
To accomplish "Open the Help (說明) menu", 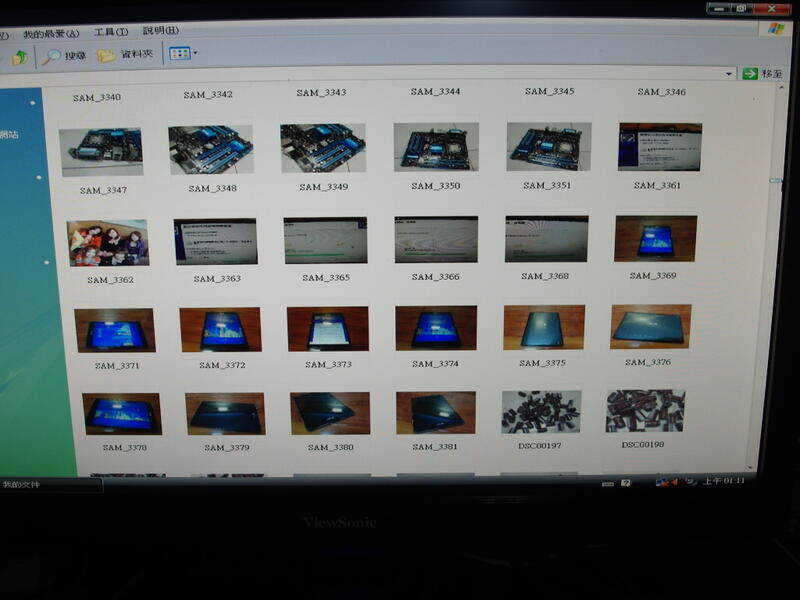I will pyautogui.click(x=160, y=31).
